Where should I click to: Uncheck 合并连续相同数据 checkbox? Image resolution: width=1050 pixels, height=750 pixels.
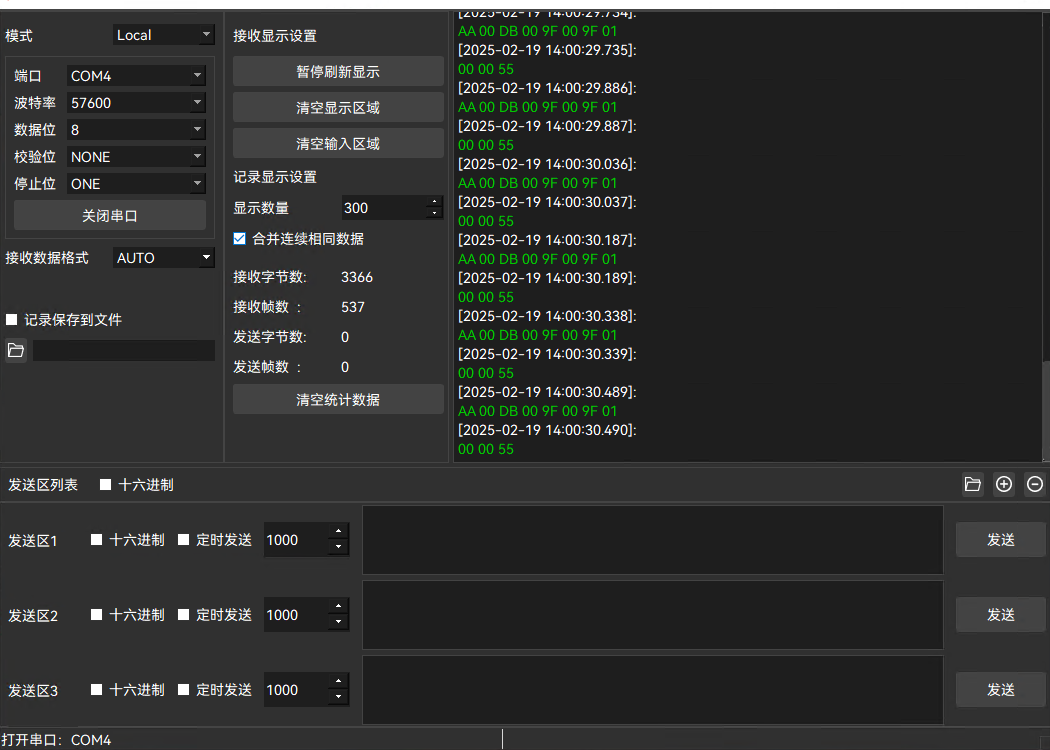[x=239, y=239]
